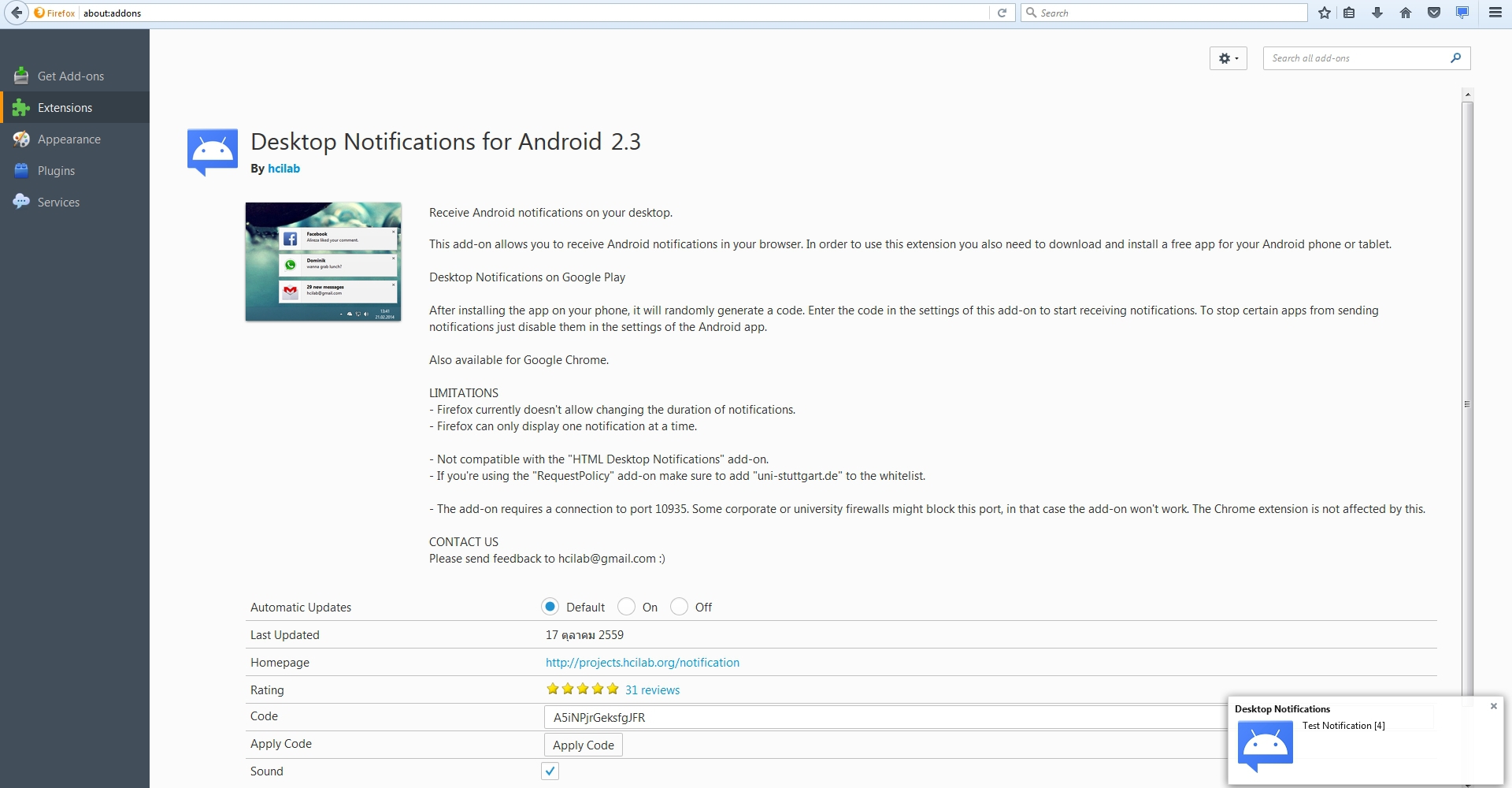This screenshot has height=788, width=1512.
Task: Click the "Automatic Updates" row label
Action: [301, 608]
